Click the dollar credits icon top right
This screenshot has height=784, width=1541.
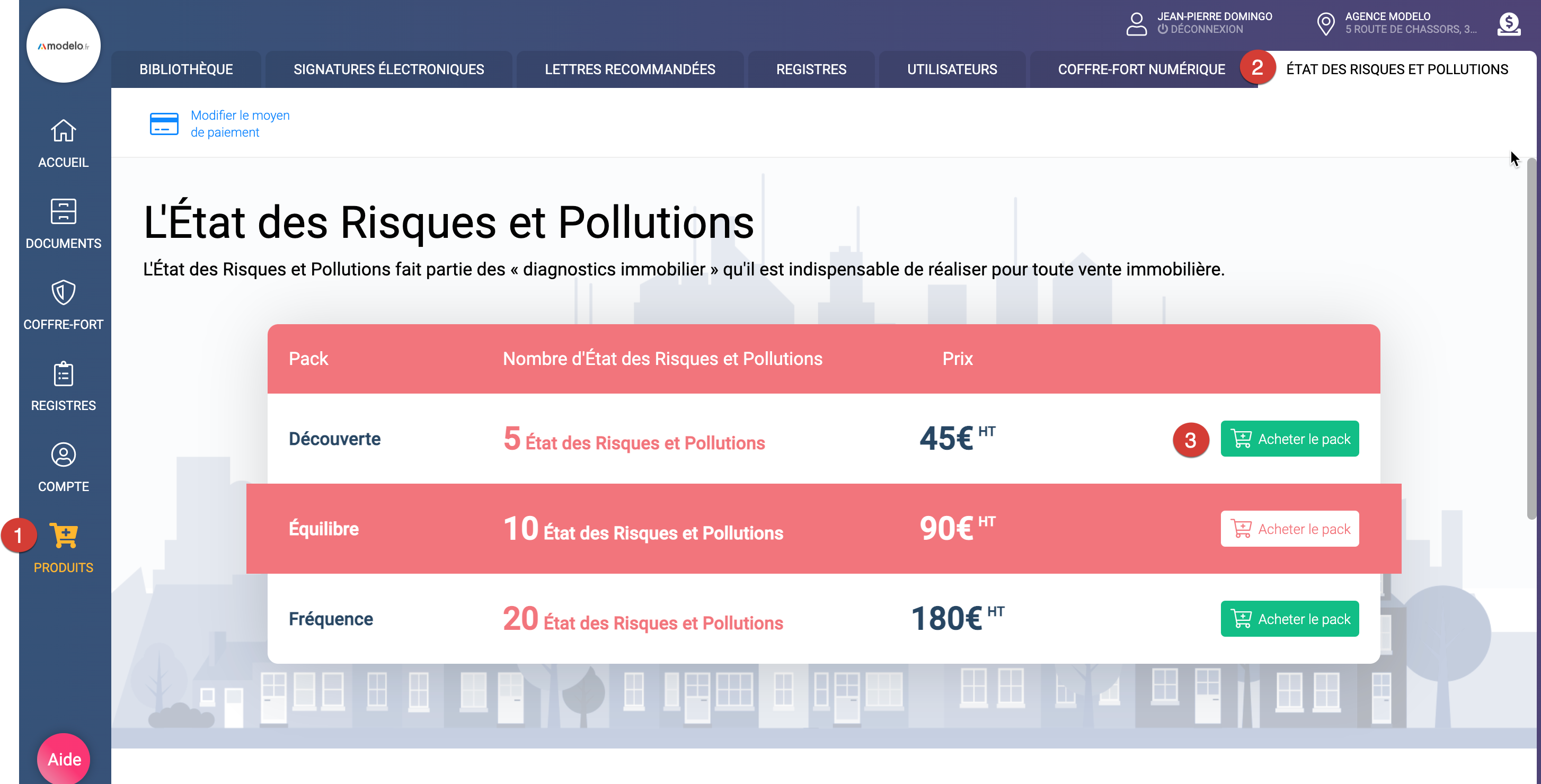tap(1508, 24)
